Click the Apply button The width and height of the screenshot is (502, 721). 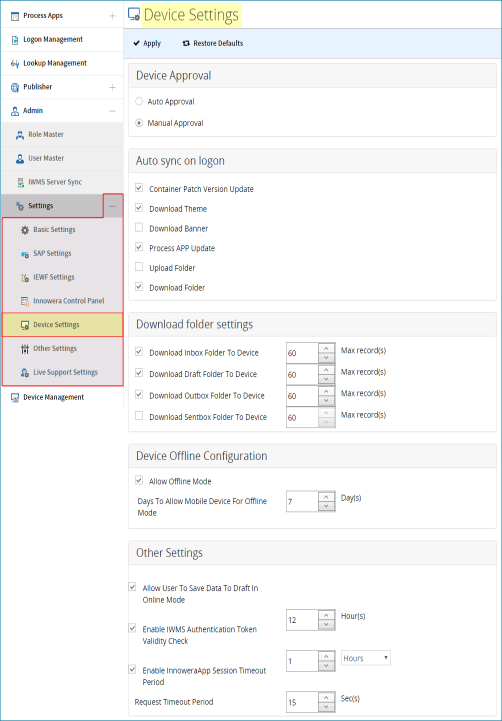[x=147, y=43]
